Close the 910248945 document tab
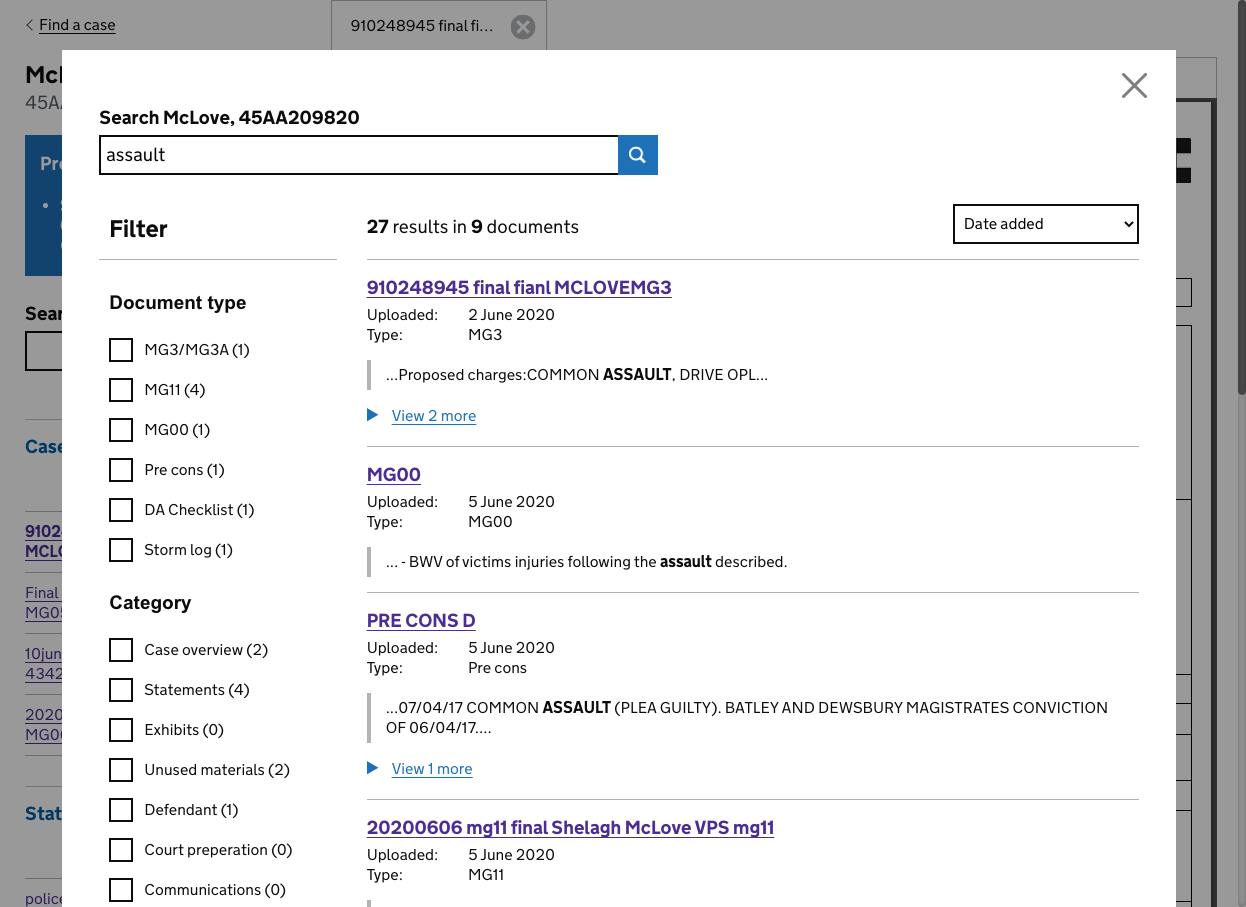 (x=522, y=27)
